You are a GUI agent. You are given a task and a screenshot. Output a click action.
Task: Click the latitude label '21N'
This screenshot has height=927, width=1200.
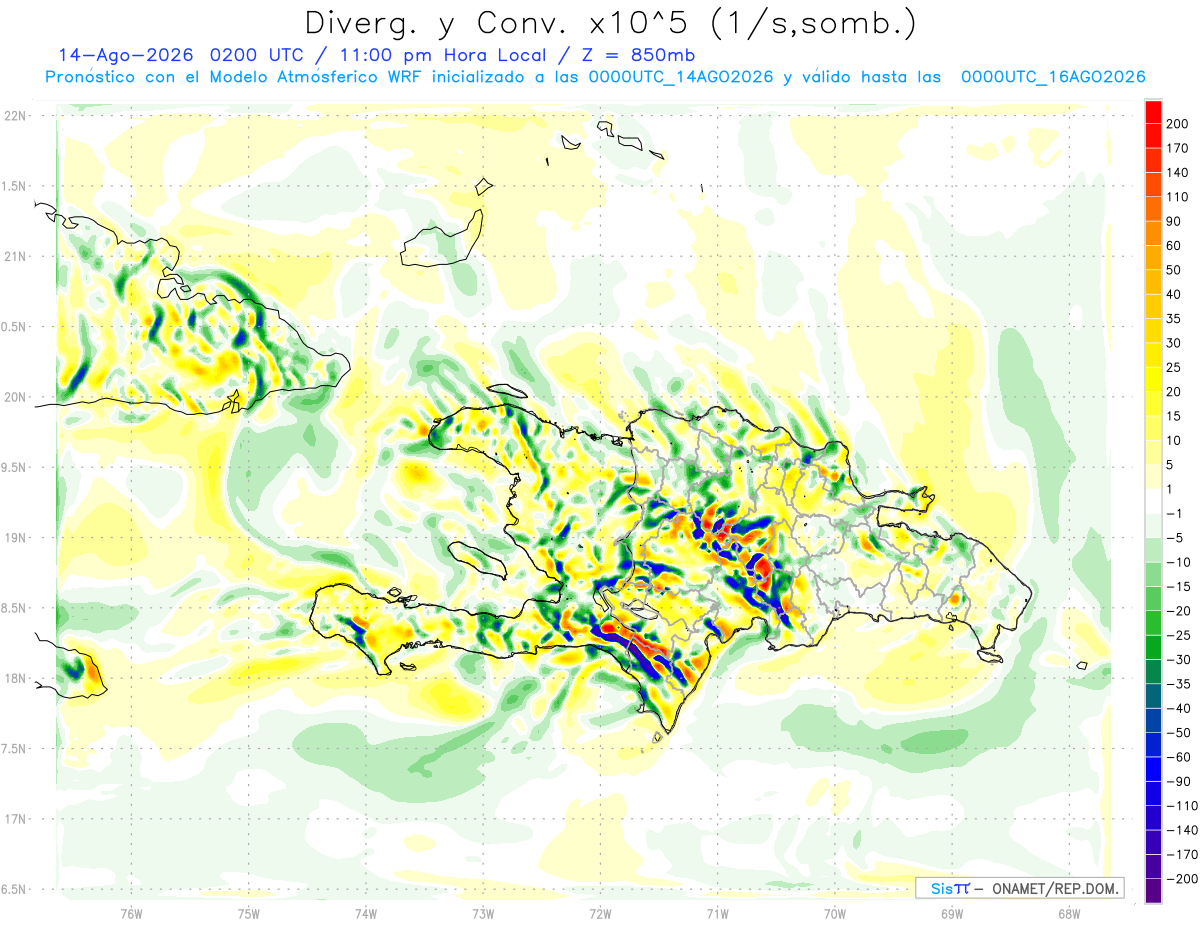click(15, 257)
